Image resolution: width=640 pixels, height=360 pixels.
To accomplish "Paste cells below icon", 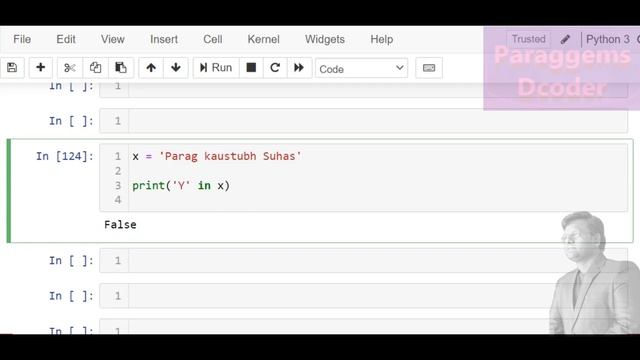I will tap(121, 68).
